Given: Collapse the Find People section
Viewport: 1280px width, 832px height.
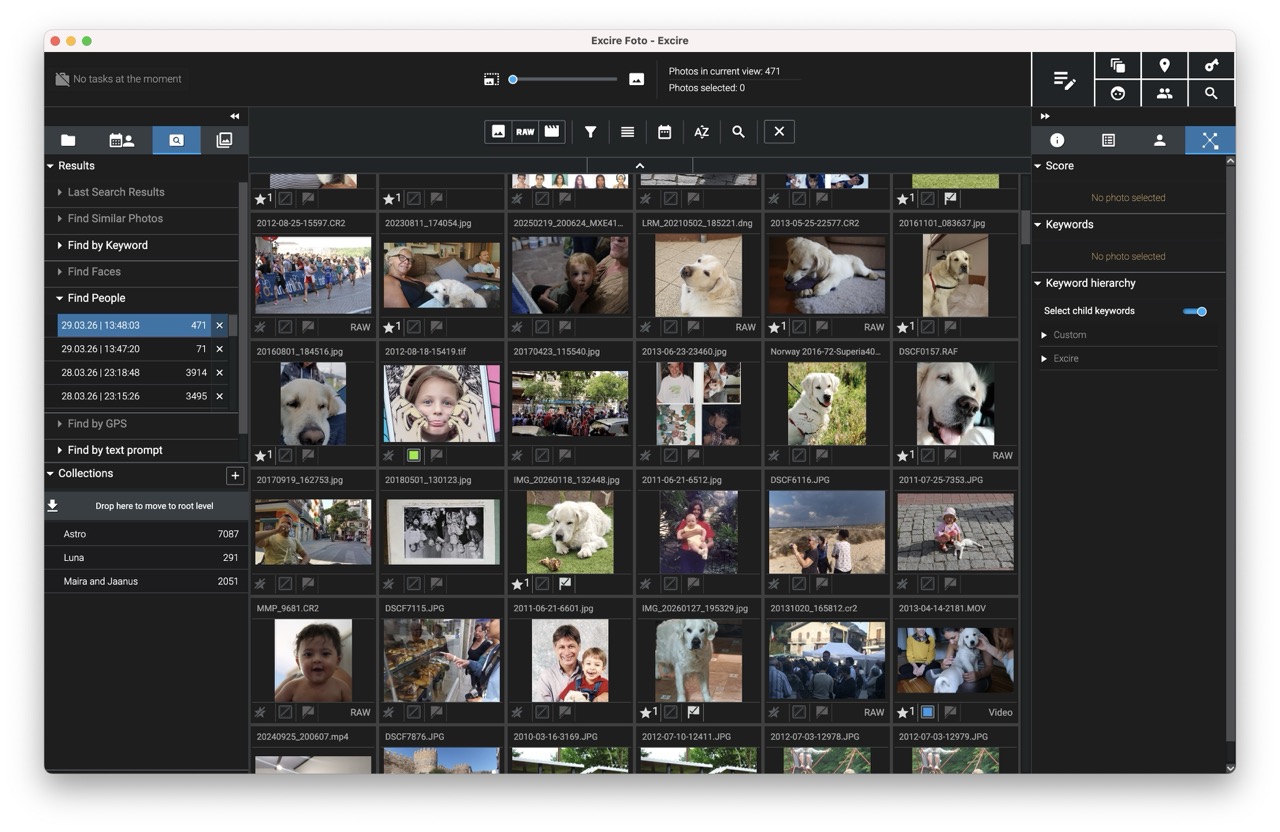Looking at the screenshot, I should point(60,298).
